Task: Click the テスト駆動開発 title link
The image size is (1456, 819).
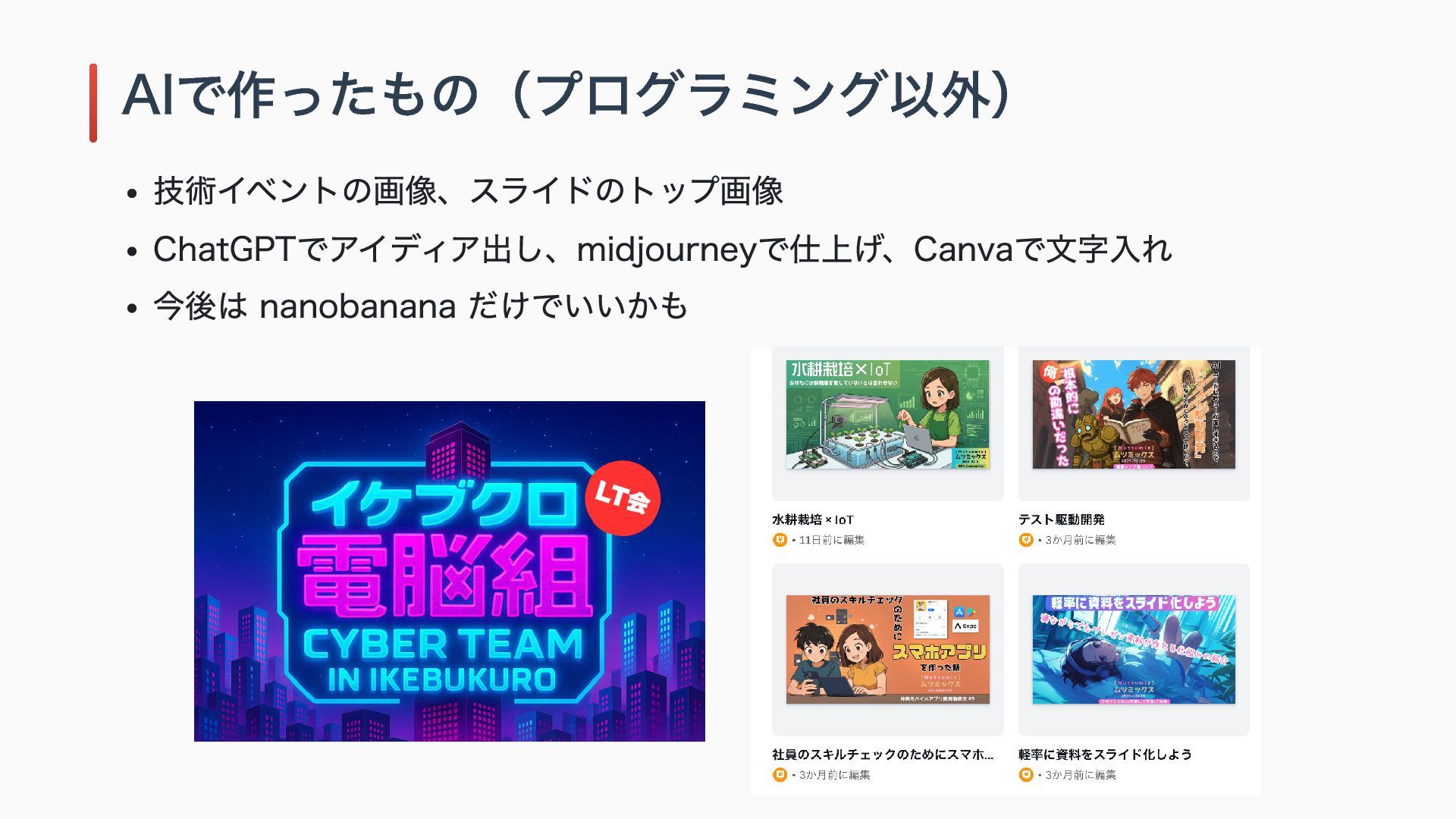Action: click(x=1062, y=519)
